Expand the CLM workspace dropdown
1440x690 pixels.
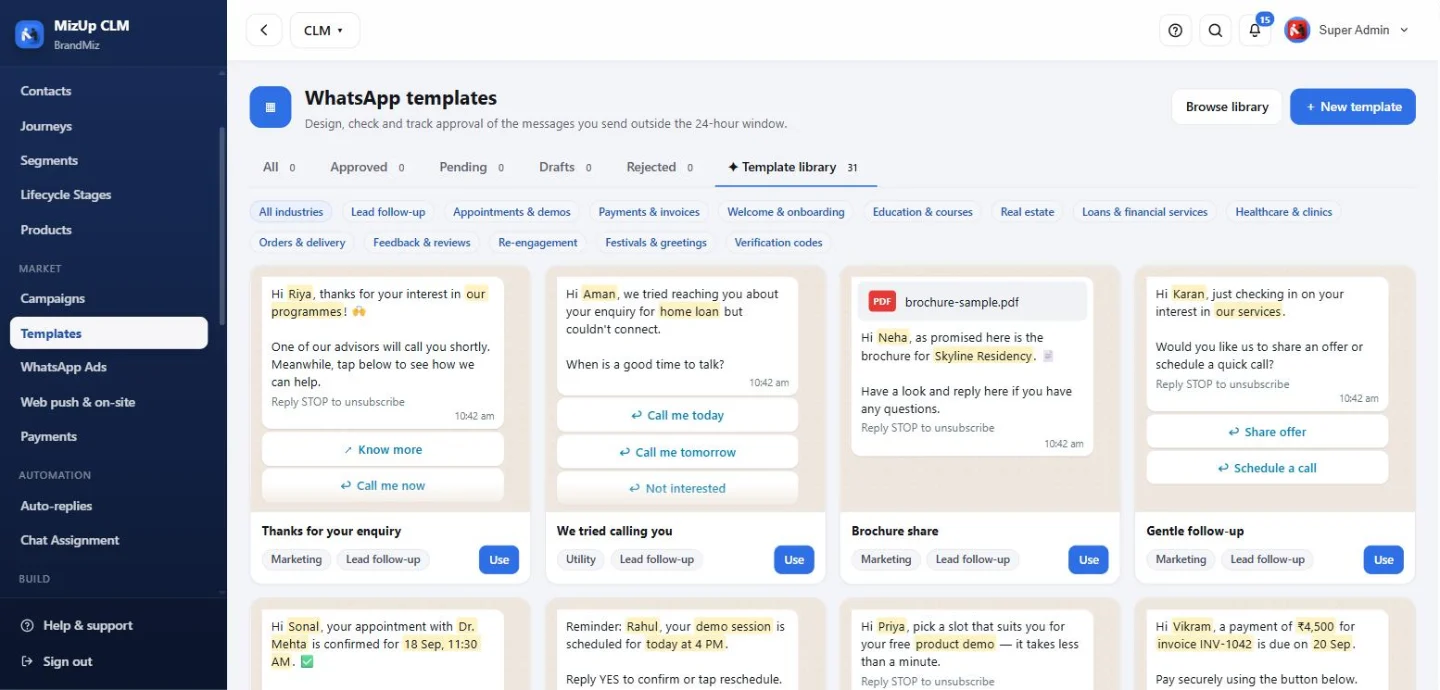[325, 30]
